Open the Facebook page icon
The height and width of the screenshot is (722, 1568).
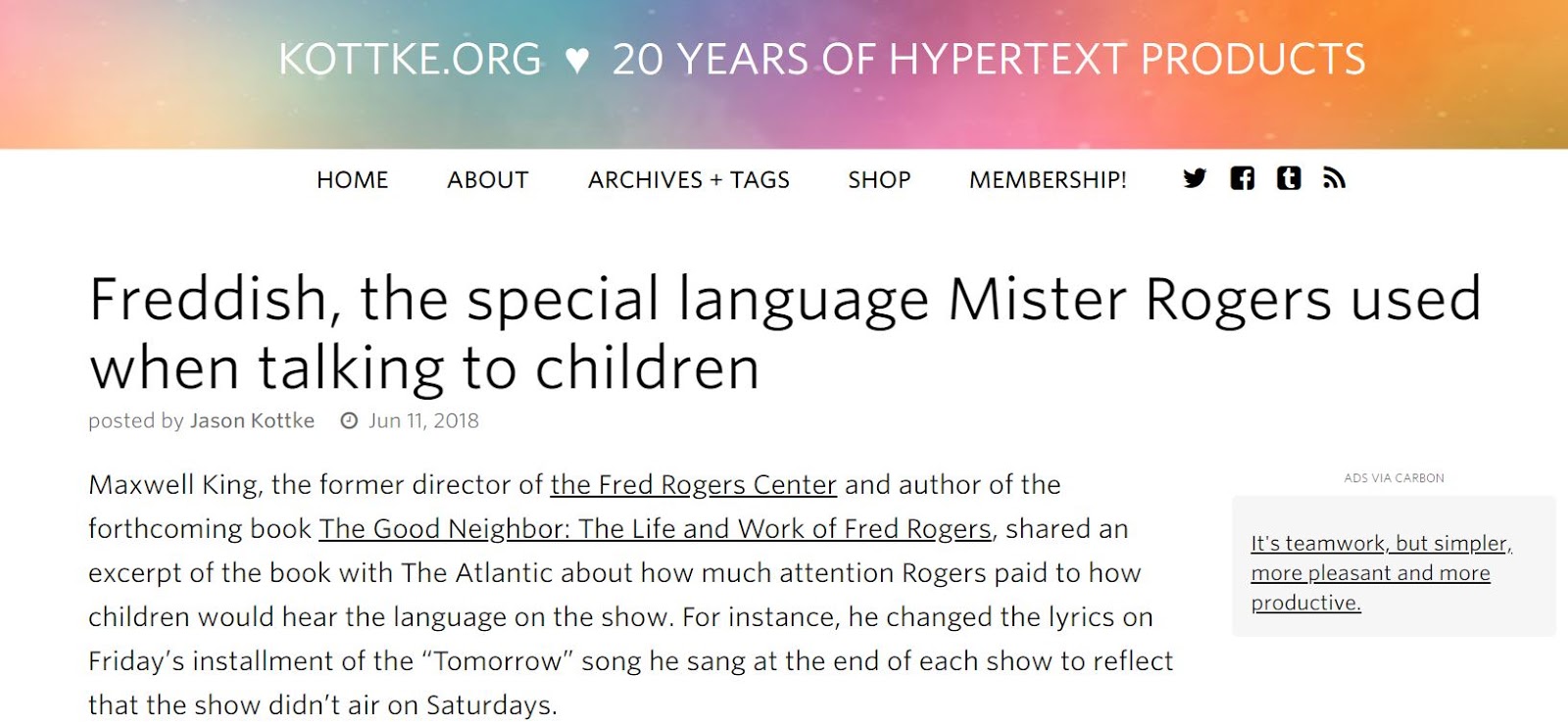click(1242, 178)
